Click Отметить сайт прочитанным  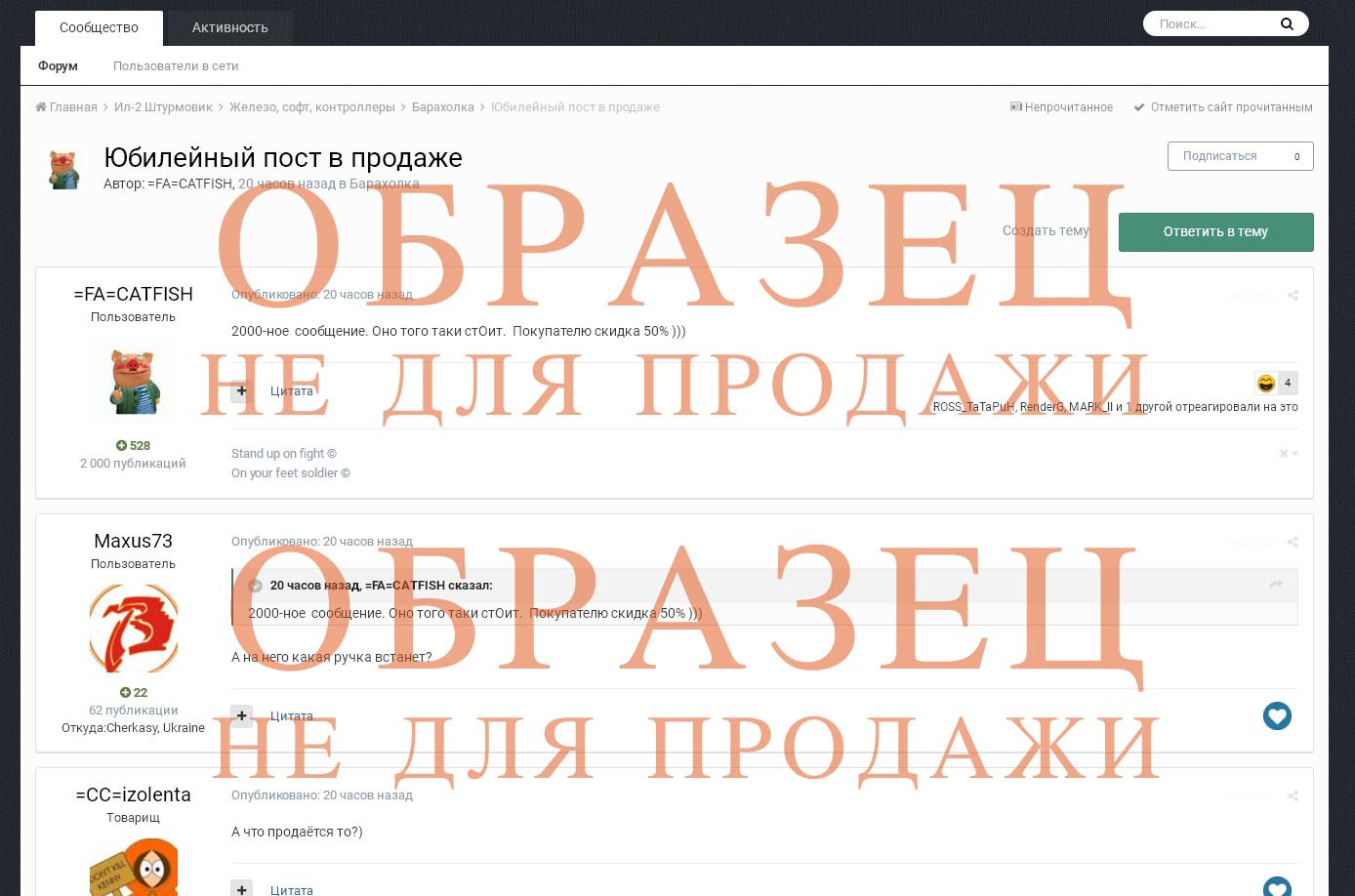[1223, 107]
